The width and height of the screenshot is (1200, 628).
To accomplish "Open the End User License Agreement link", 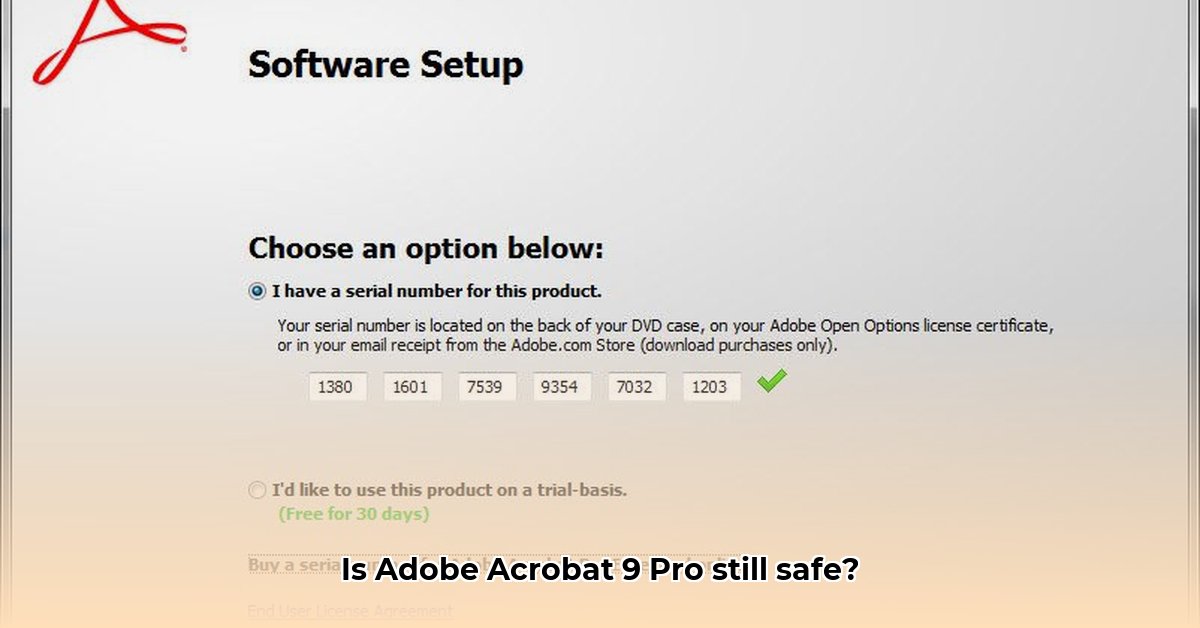I will coord(348,611).
